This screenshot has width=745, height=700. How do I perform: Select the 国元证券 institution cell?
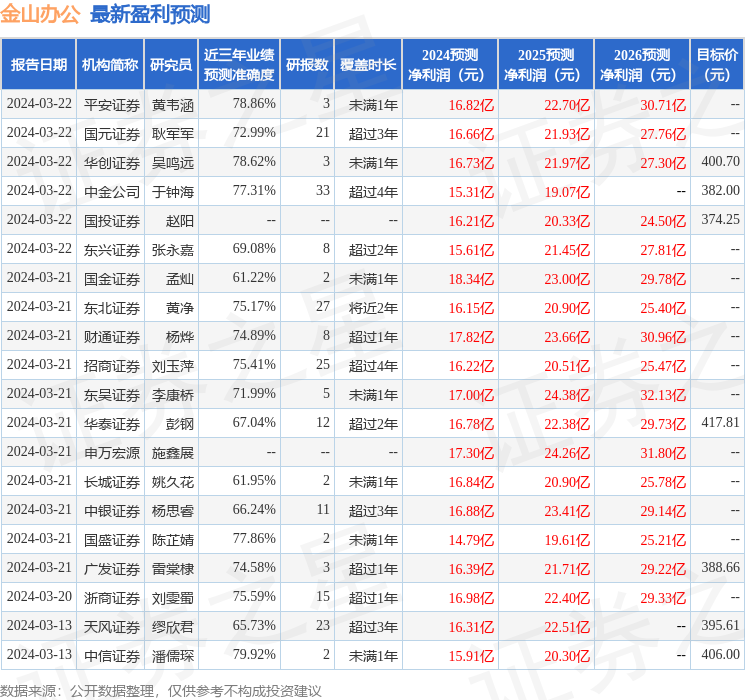coord(112,134)
